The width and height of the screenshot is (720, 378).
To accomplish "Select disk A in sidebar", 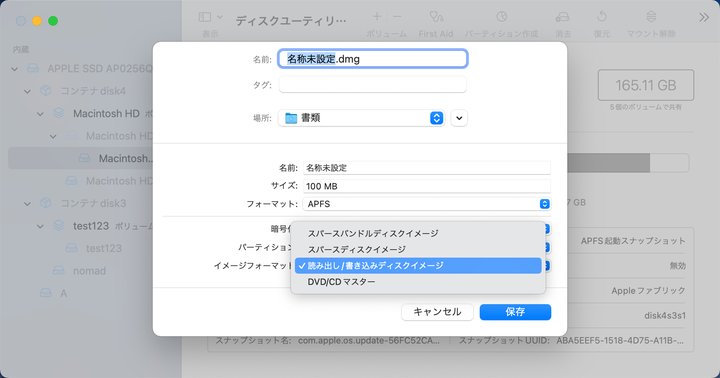I will pyautogui.click(x=64, y=293).
